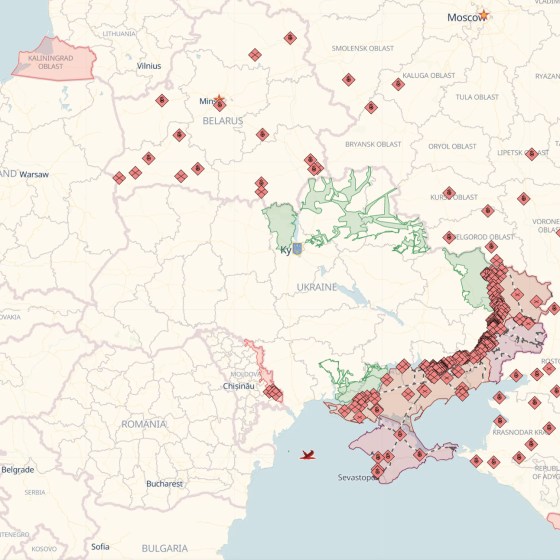Open the marker beside Kaluga Oblast label
Viewport: 560px width, 560px height.
pyautogui.click(x=398, y=84)
